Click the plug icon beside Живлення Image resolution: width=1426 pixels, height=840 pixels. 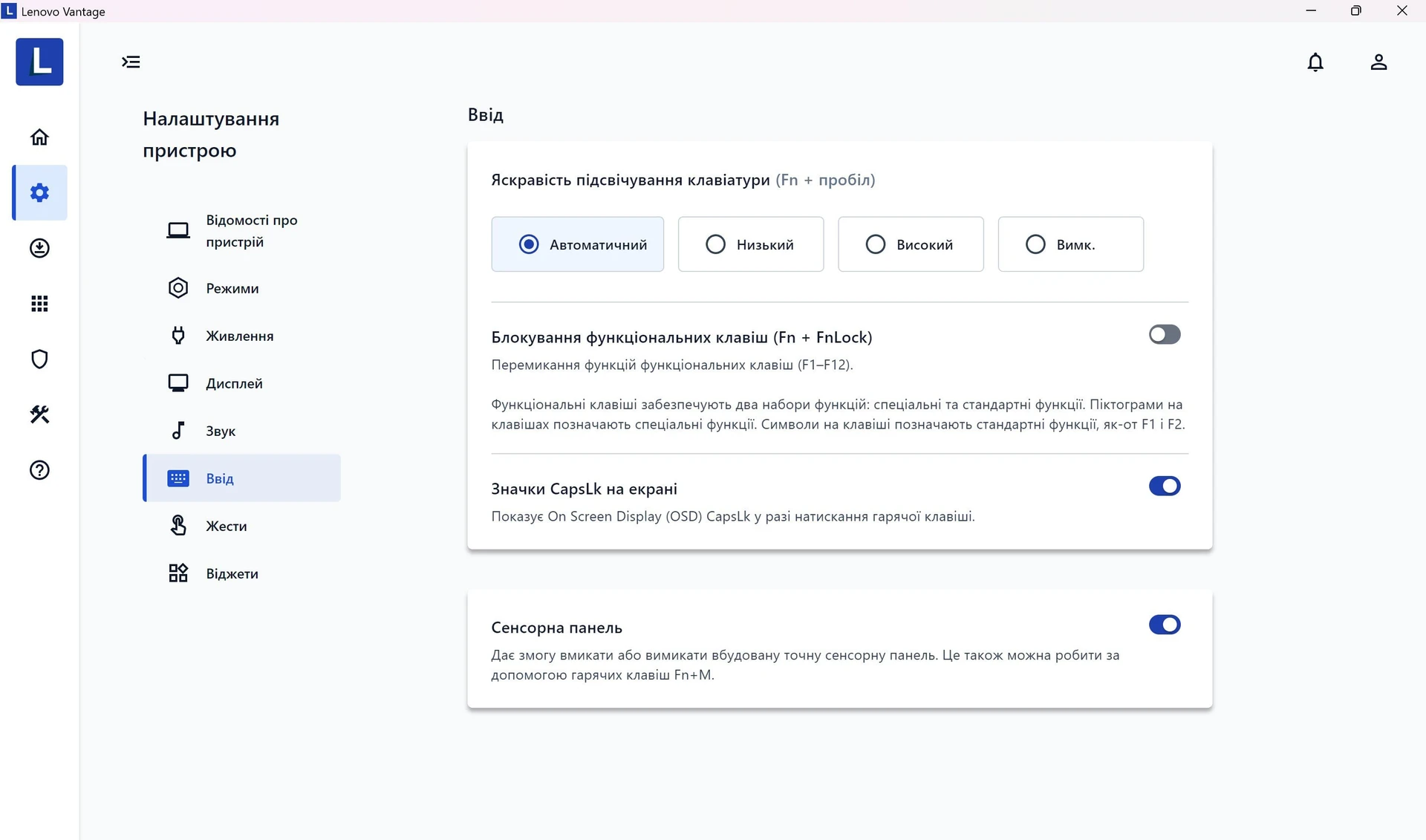click(178, 336)
